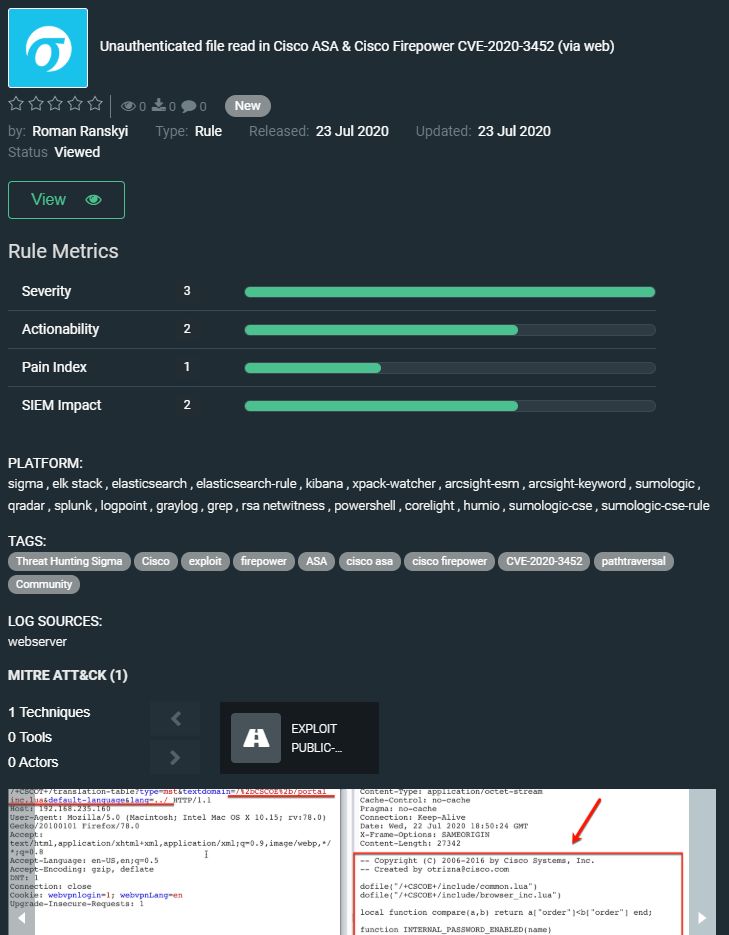
Task: Rate the rule three stars
Action: pos(55,104)
